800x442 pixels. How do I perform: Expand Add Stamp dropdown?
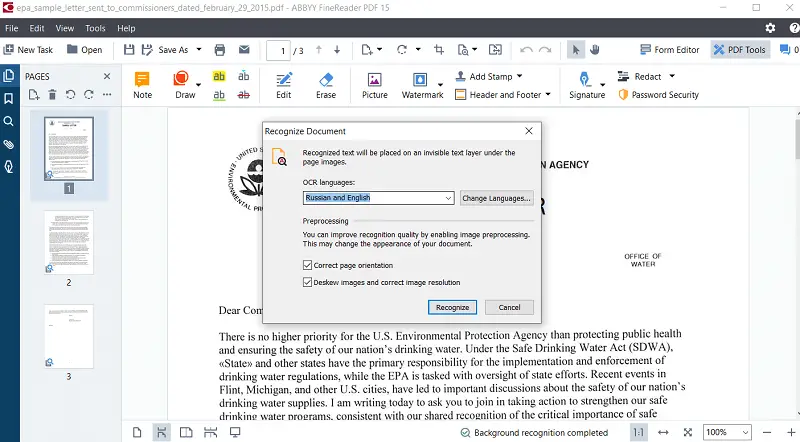pyautogui.click(x=519, y=76)
